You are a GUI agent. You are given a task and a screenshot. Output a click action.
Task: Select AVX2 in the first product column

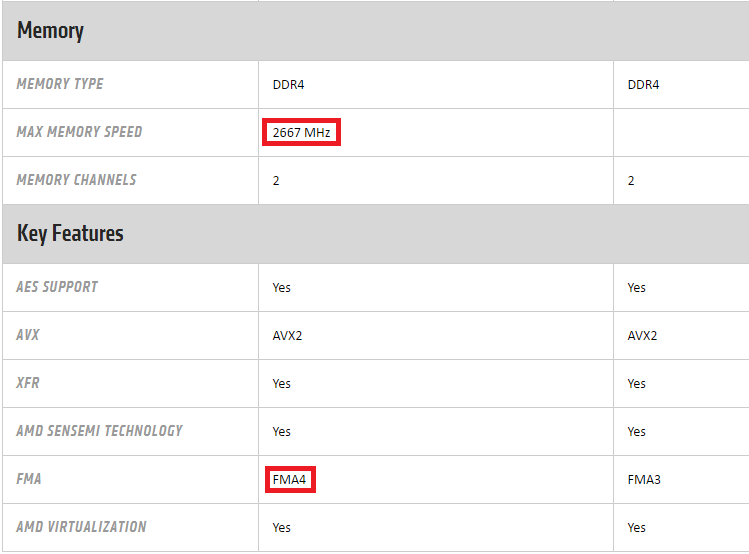287,335
